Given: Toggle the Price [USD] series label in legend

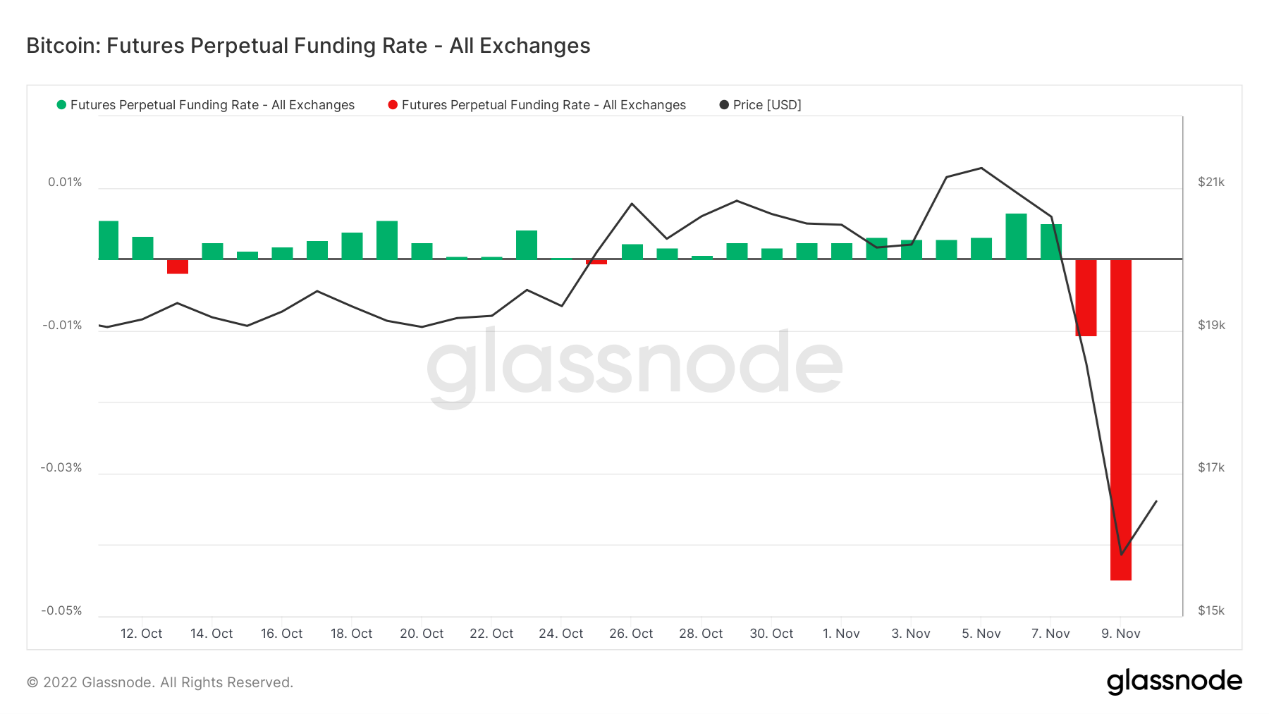Looking at the screenshot, I should click(x=767, y=105).
